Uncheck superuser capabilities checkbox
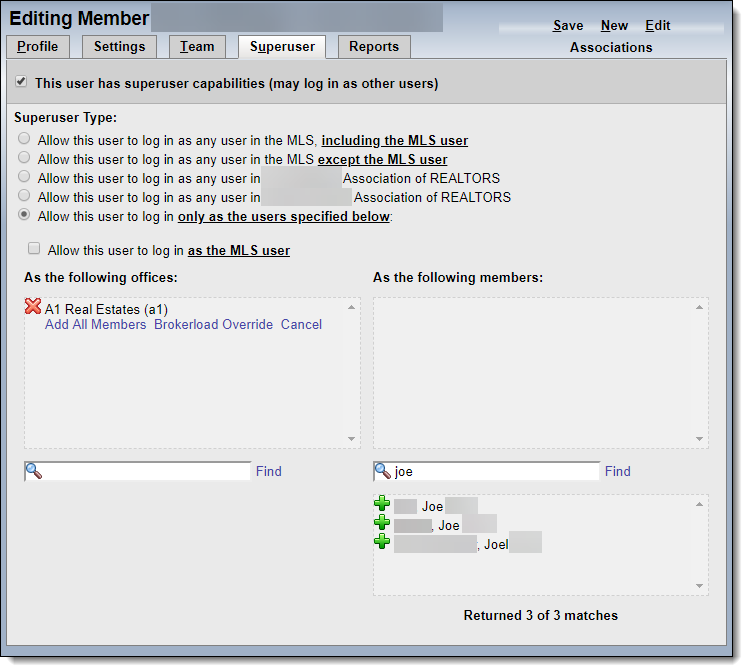Viewport: 748px width, 672px height. tap(21, 82)
